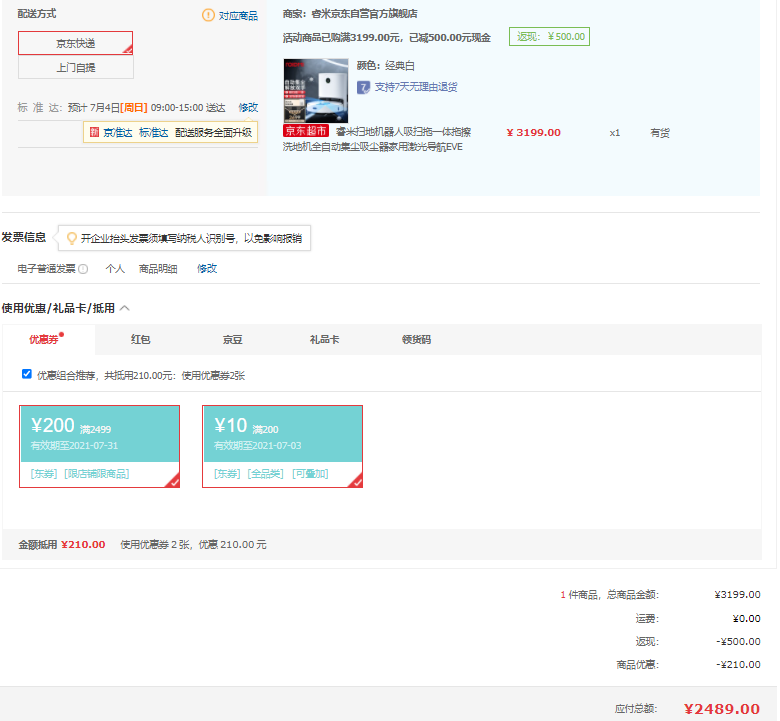Image resolution: width=780 pixels, height=721 pixels.
Task: Switch to the 红包 tab
Action: tap(140, 339)
